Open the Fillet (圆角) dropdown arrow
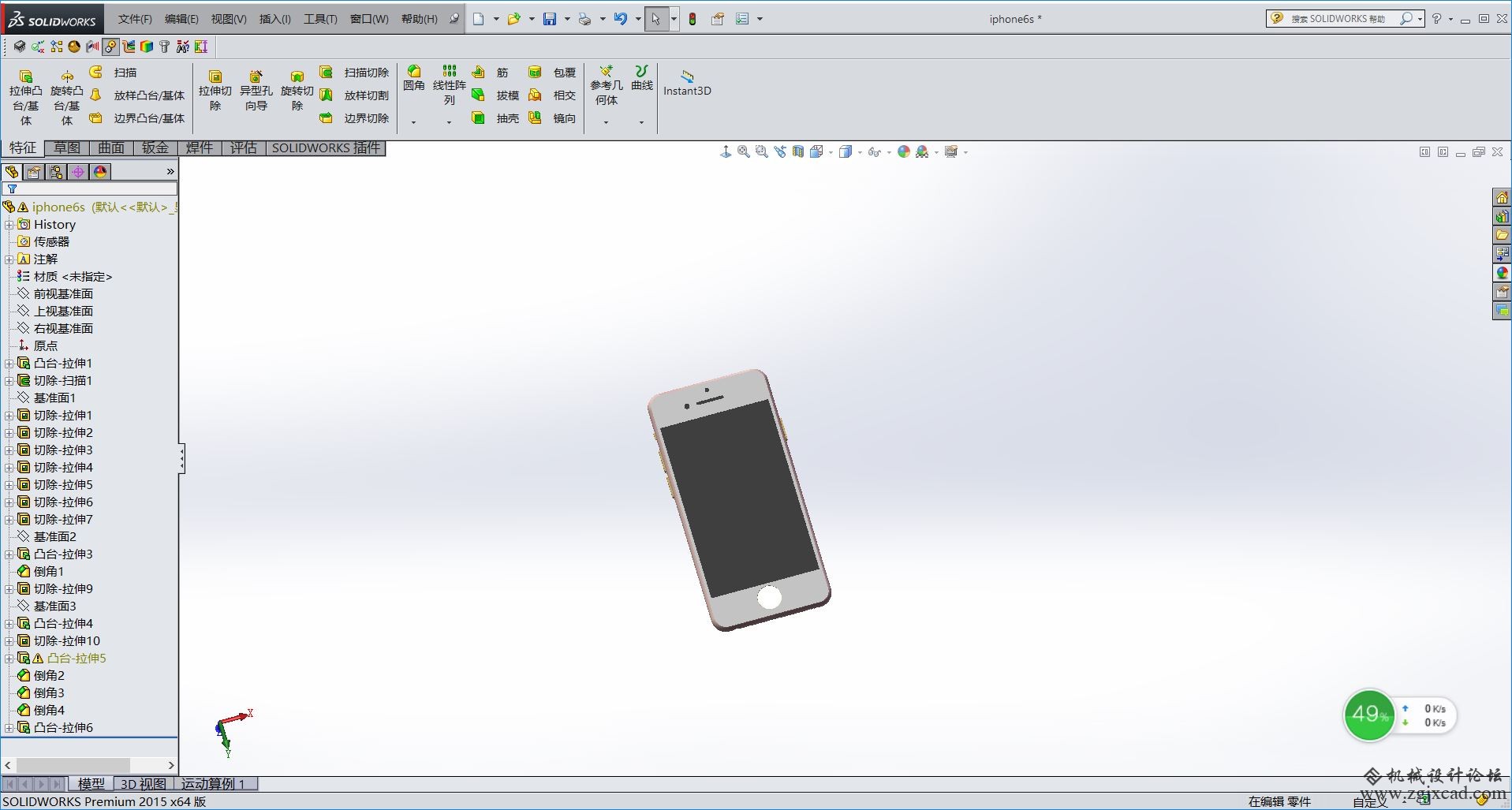1512x810 pixels. 413,122
